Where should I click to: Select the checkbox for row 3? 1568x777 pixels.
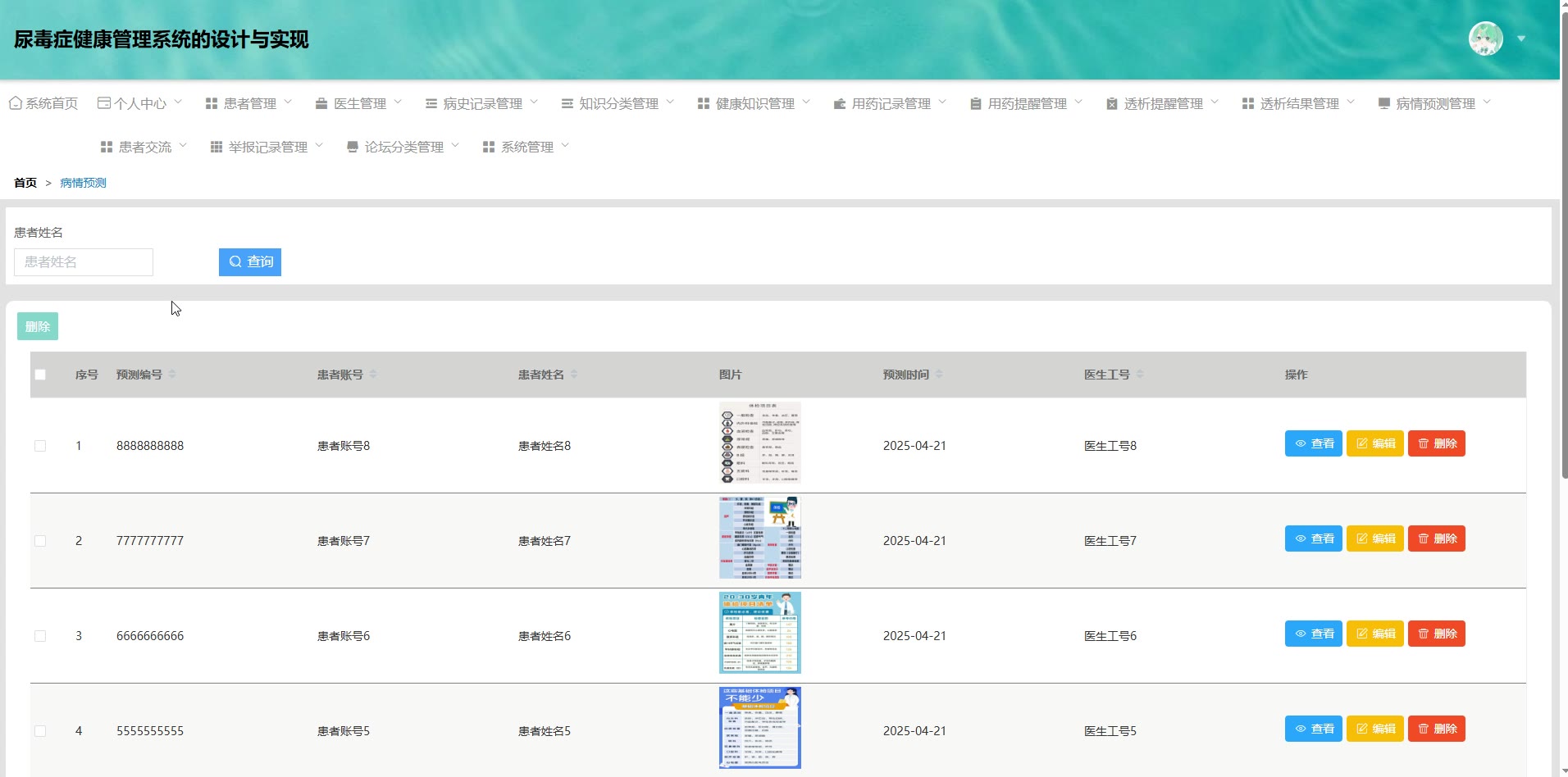click(40, 636)
